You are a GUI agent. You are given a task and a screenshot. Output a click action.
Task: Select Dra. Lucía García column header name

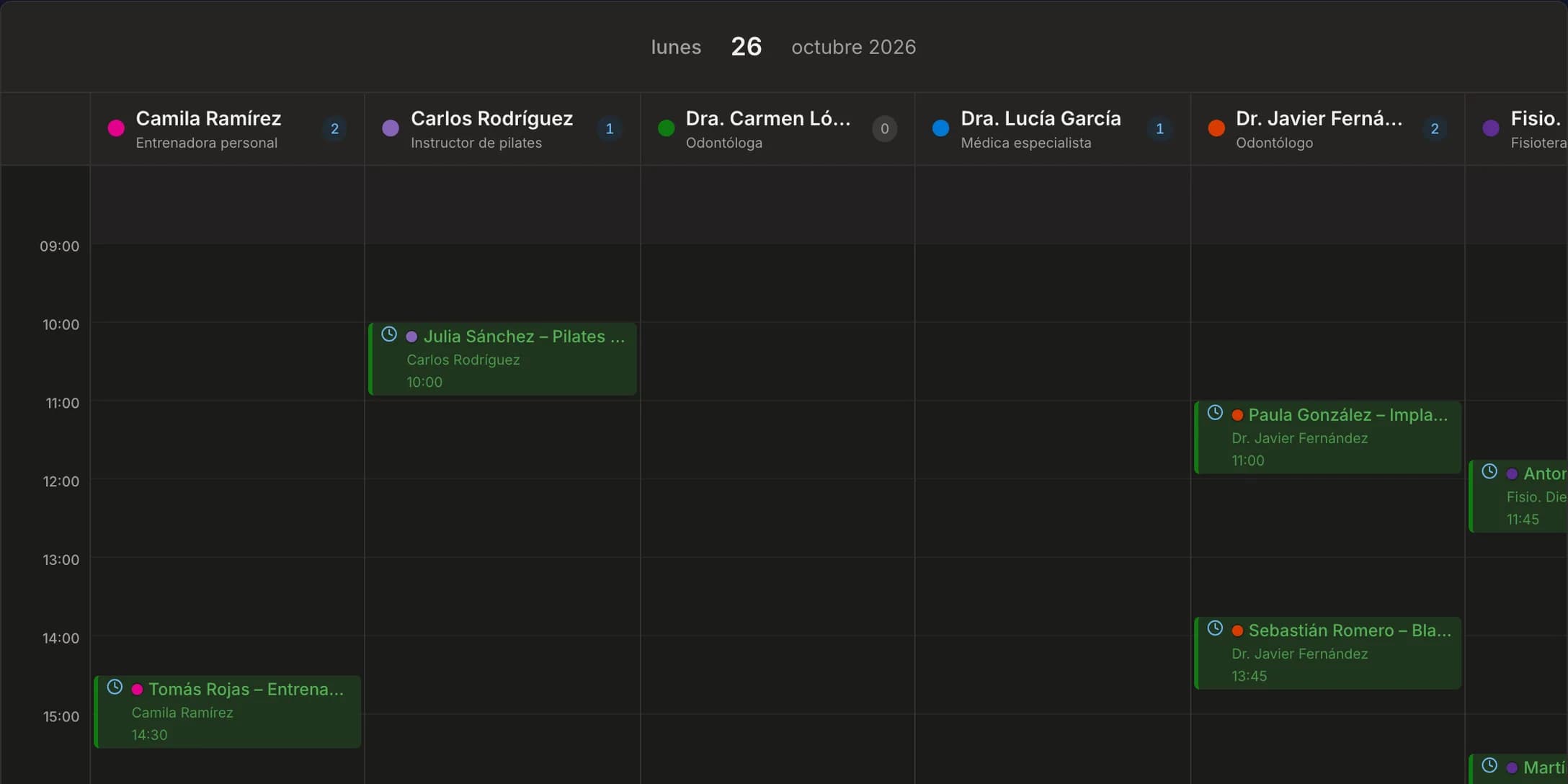coord(1041,118)
